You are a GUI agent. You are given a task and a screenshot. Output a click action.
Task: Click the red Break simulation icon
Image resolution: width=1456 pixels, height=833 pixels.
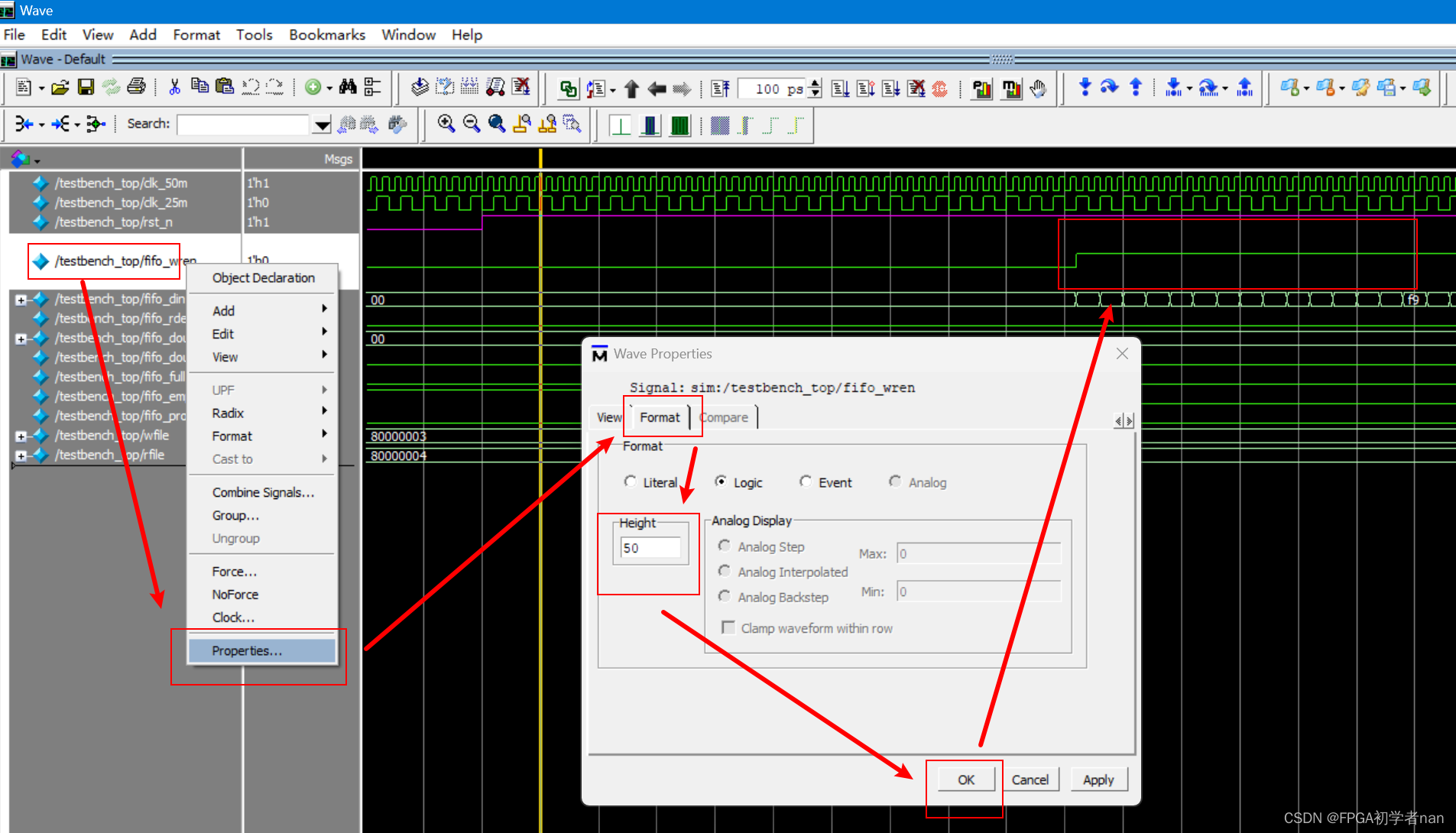pyautogui.click(x=940, y=89)
